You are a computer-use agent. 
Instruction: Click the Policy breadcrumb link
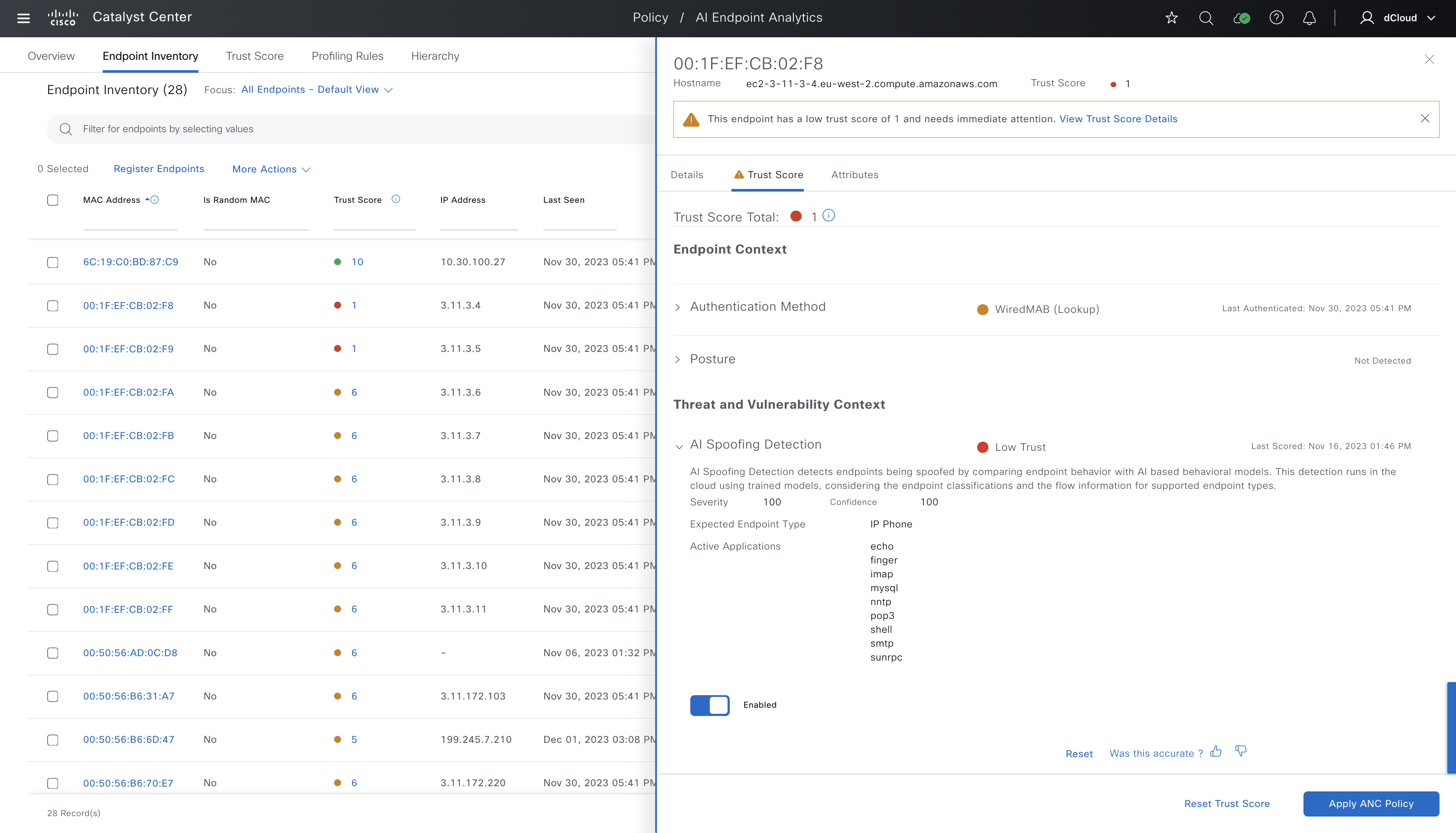click(650, 18)
